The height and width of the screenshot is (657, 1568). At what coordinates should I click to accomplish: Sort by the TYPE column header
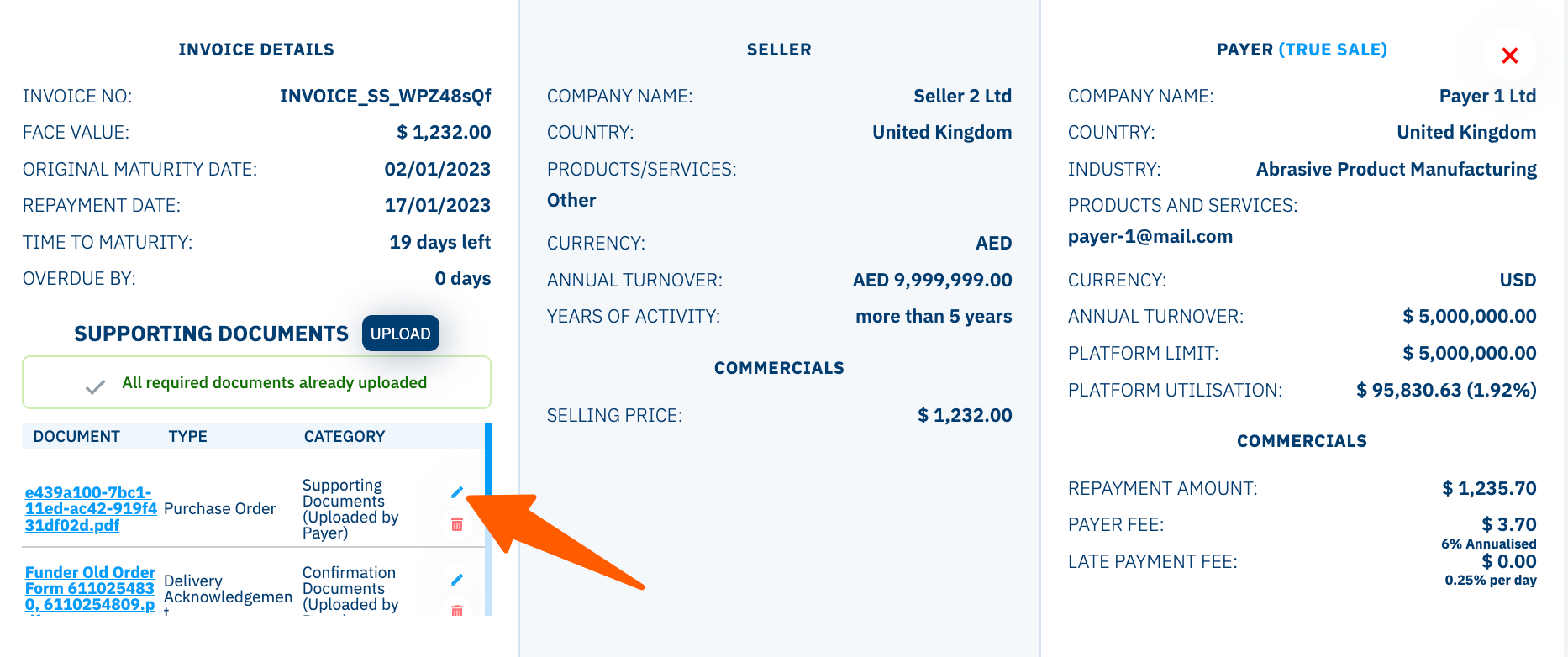pyautogui.click(x=188, y=437)
